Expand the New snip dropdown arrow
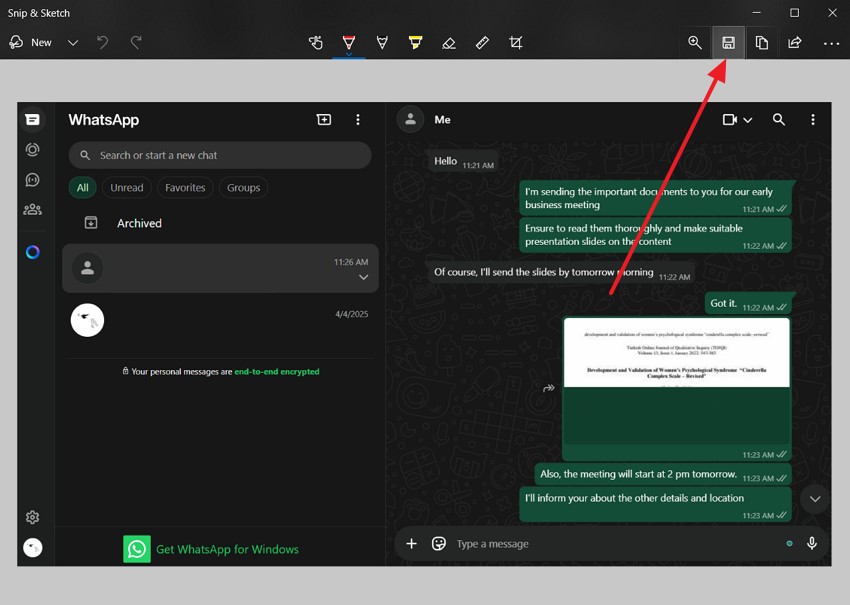This screenshot has width=850, height=605. pos(73,43)
